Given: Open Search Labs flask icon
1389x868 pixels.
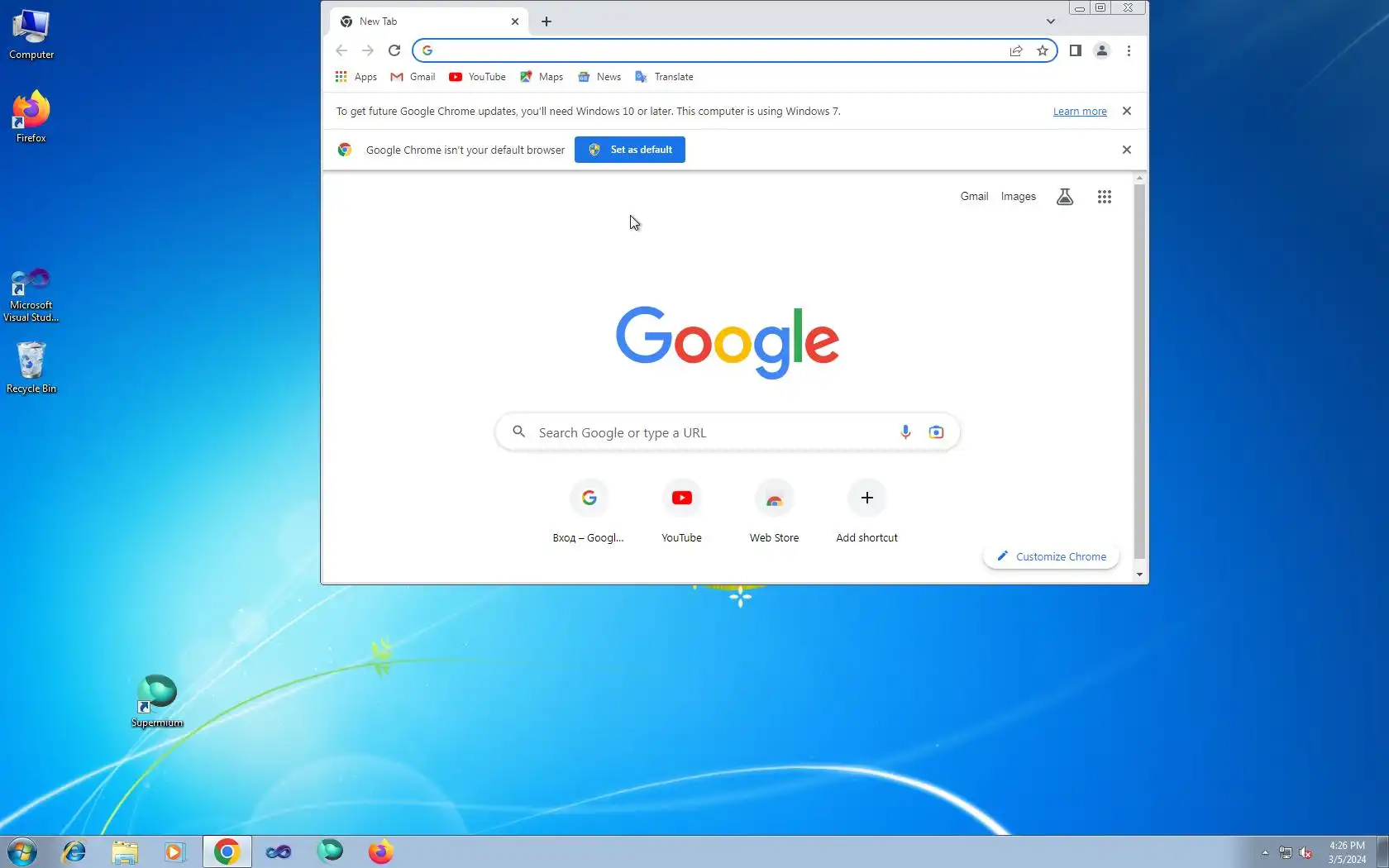Looking at the screenshot, I should pos(1065,197).
